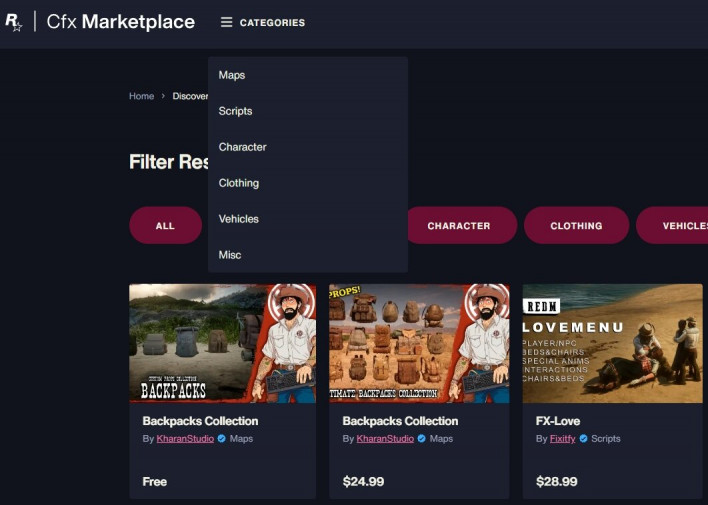
Task: Click verified badge beside Fixitfy author
Action: 583,439
